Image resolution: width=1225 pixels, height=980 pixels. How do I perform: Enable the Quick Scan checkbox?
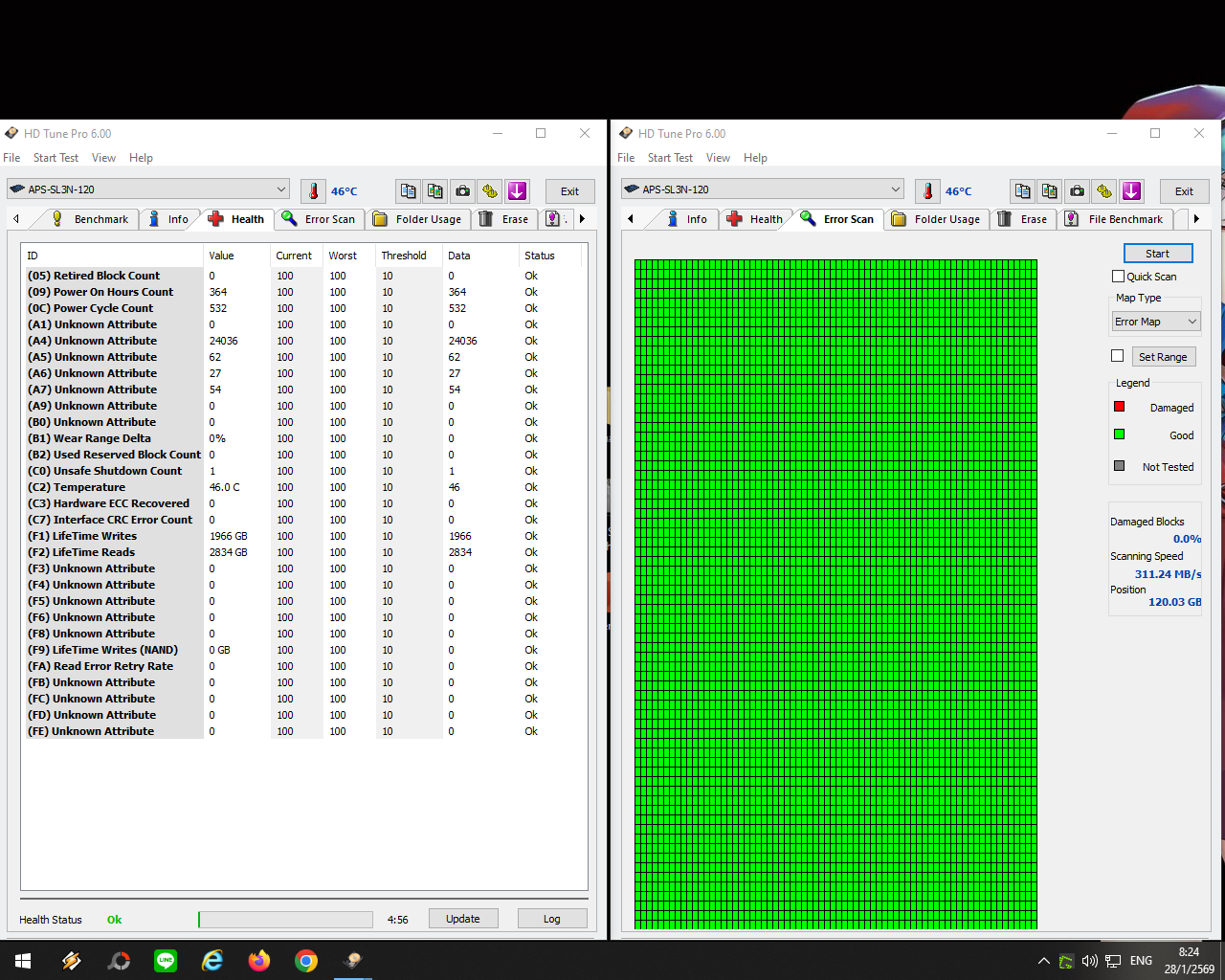point(1118,277)
